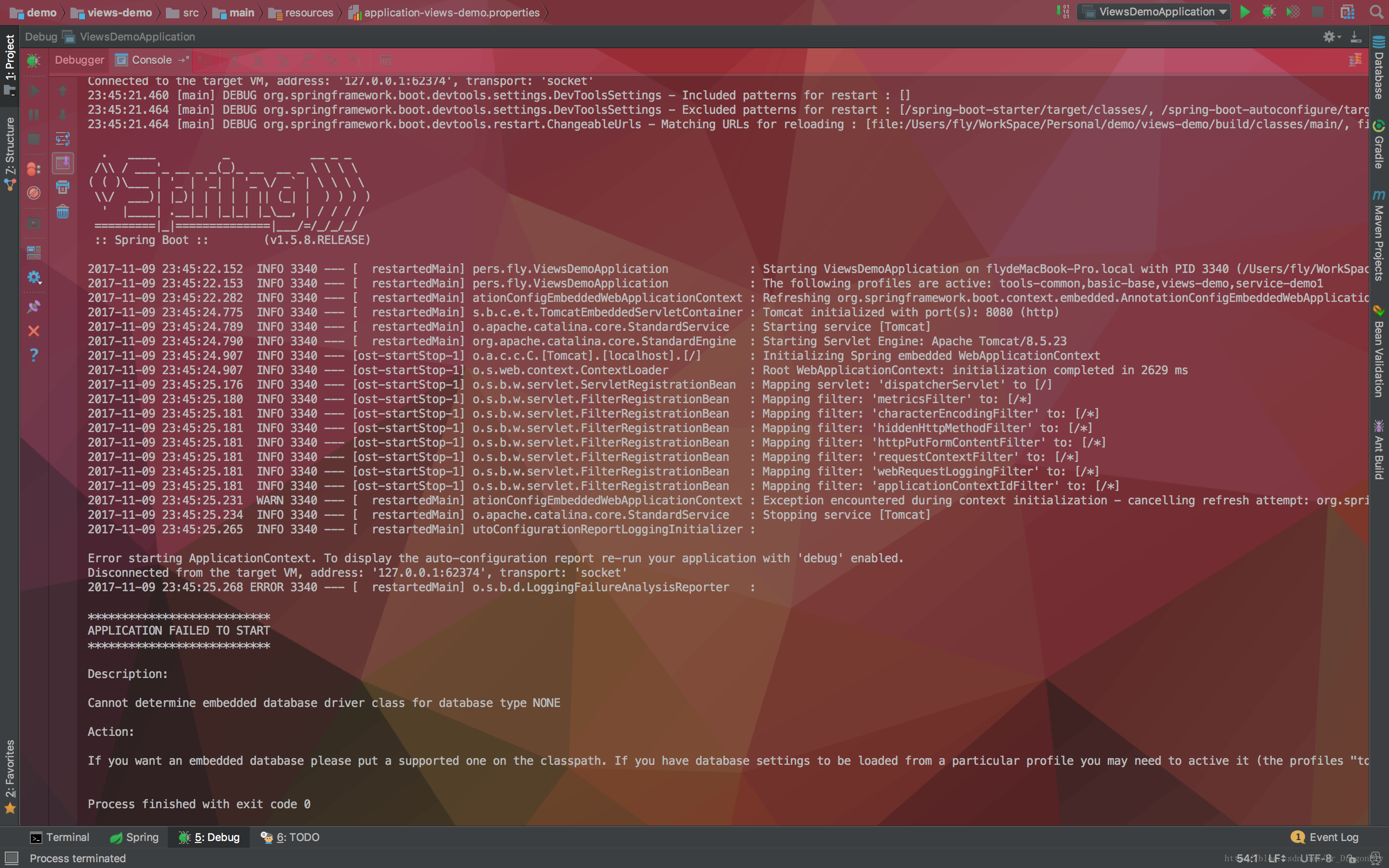Click the layout icon on the Debugger toolbar

coord(1355,60)
